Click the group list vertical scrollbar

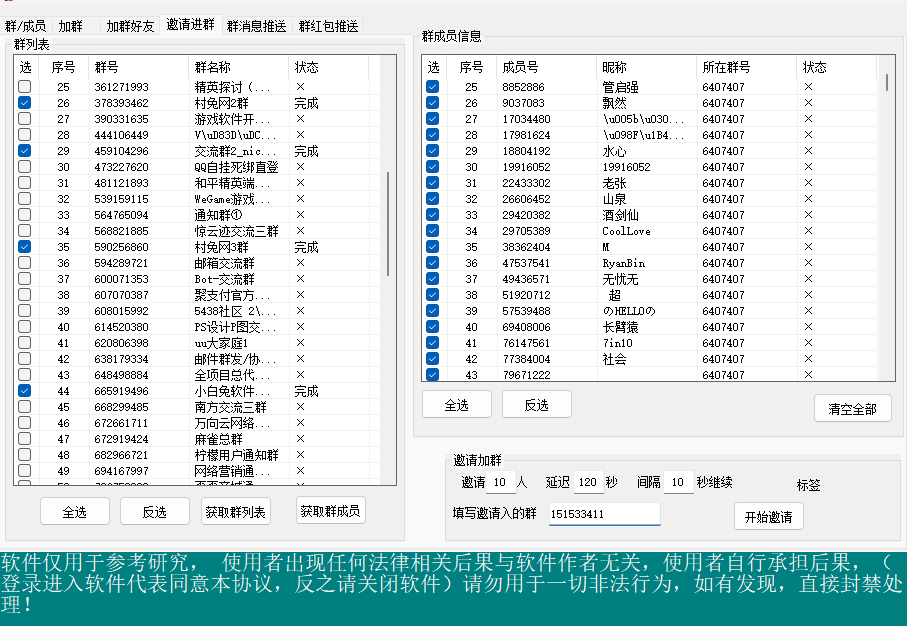click(388, 240)
